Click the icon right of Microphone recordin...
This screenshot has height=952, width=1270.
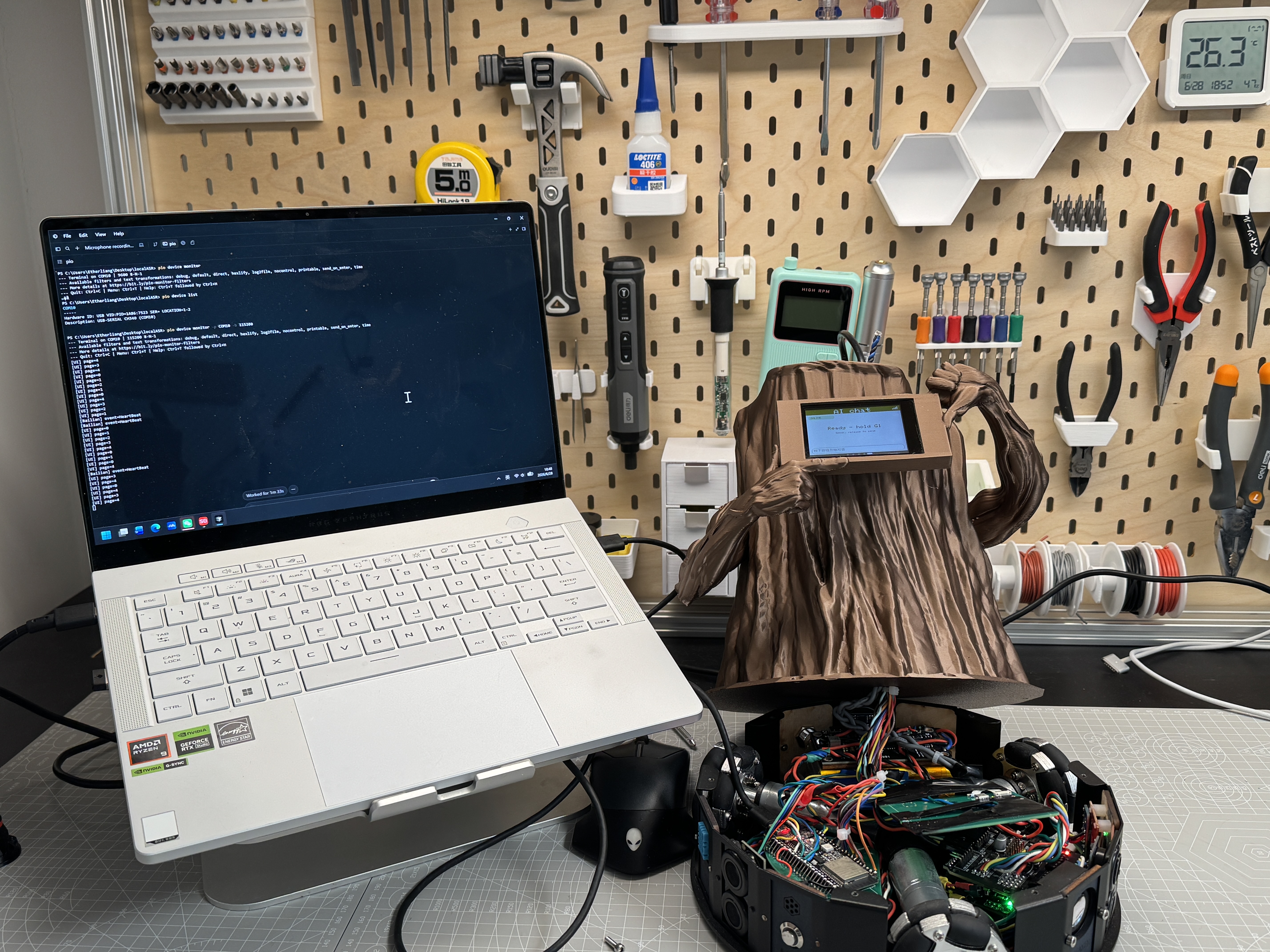141,245
